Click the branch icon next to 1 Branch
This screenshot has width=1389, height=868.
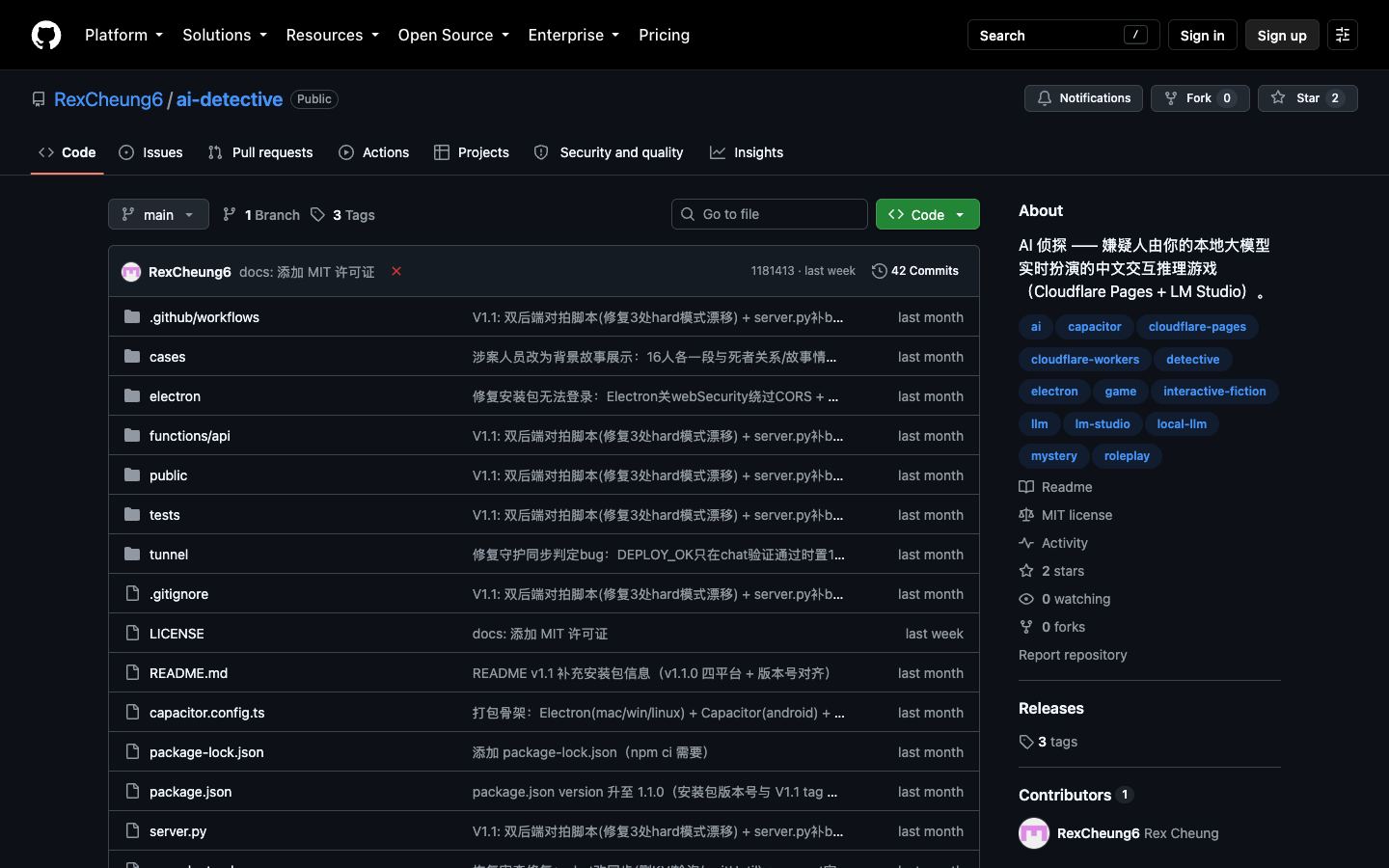229,214
